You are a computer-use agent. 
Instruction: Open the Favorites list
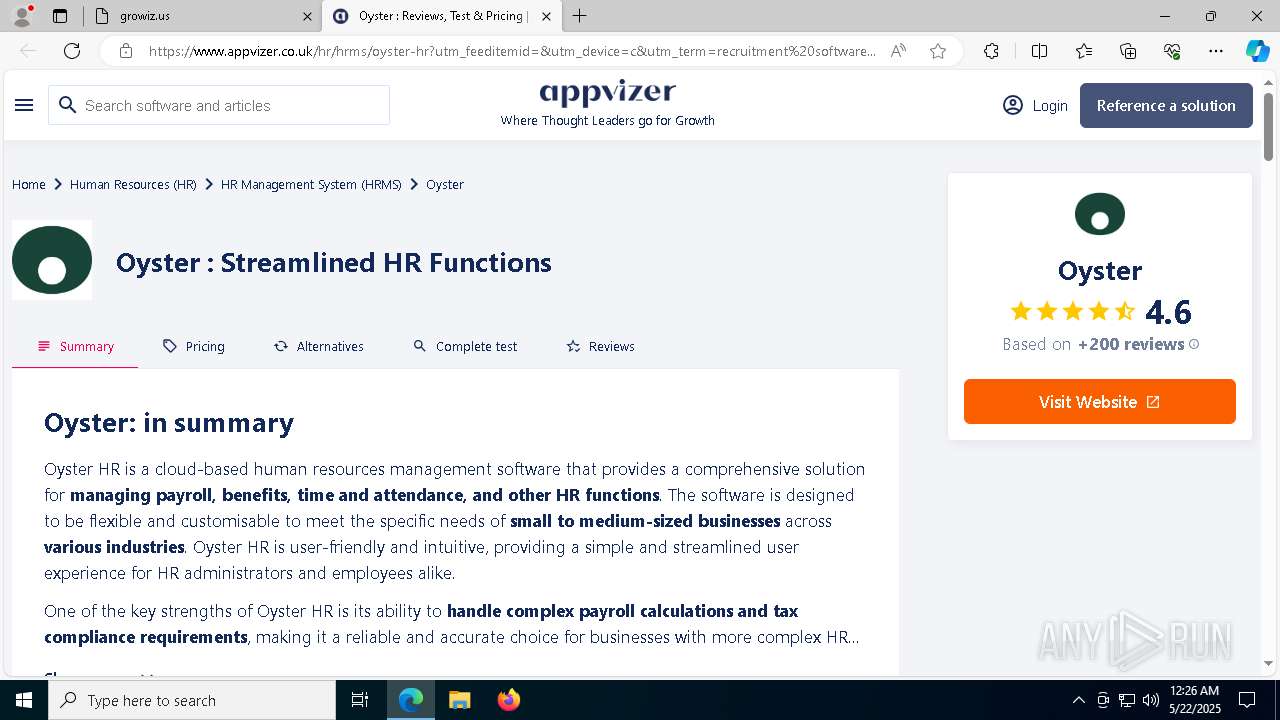[x=1084, y=51]
